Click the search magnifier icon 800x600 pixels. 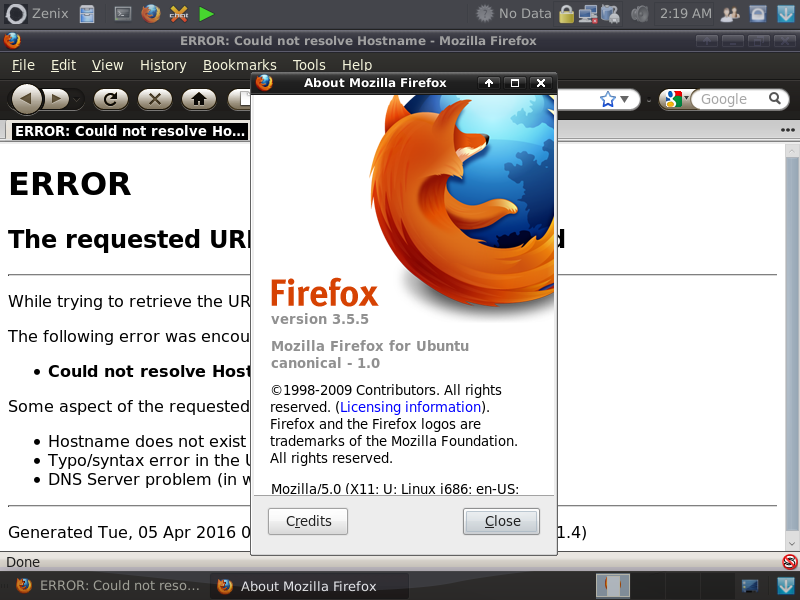pyautogui.click(x=774, y=98)
